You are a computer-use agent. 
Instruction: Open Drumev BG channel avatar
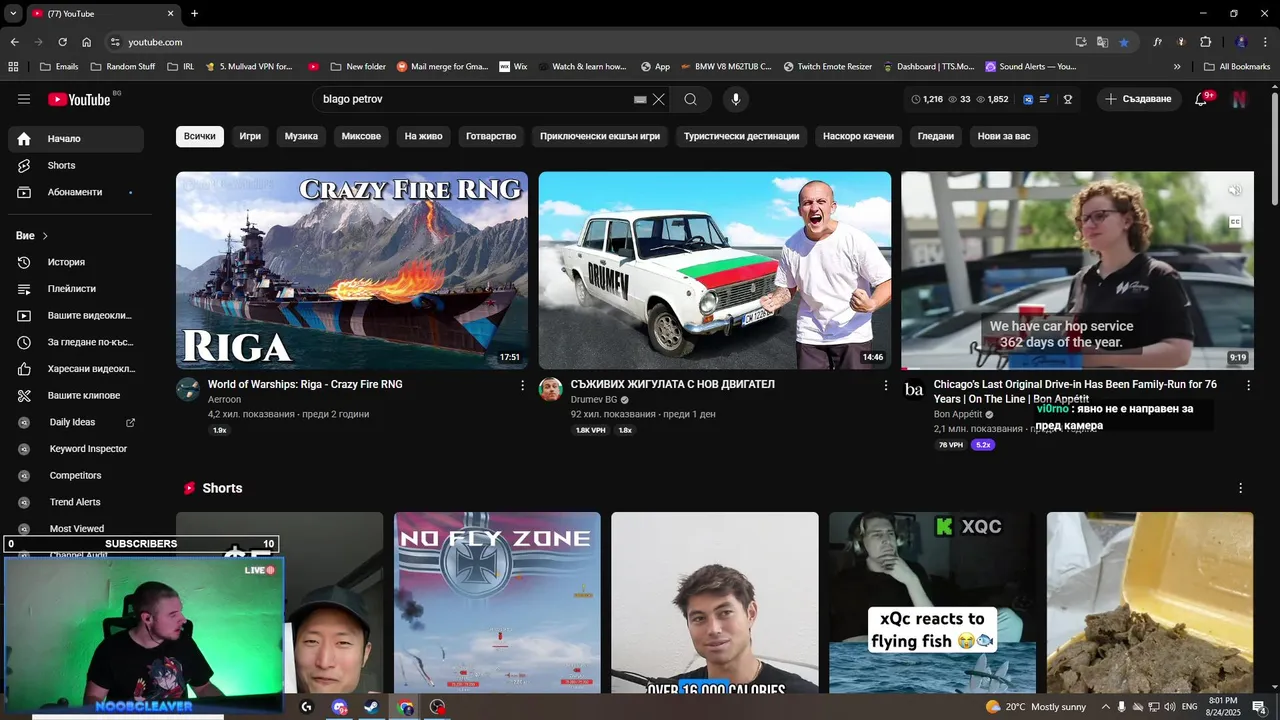[x=551, y=389]
